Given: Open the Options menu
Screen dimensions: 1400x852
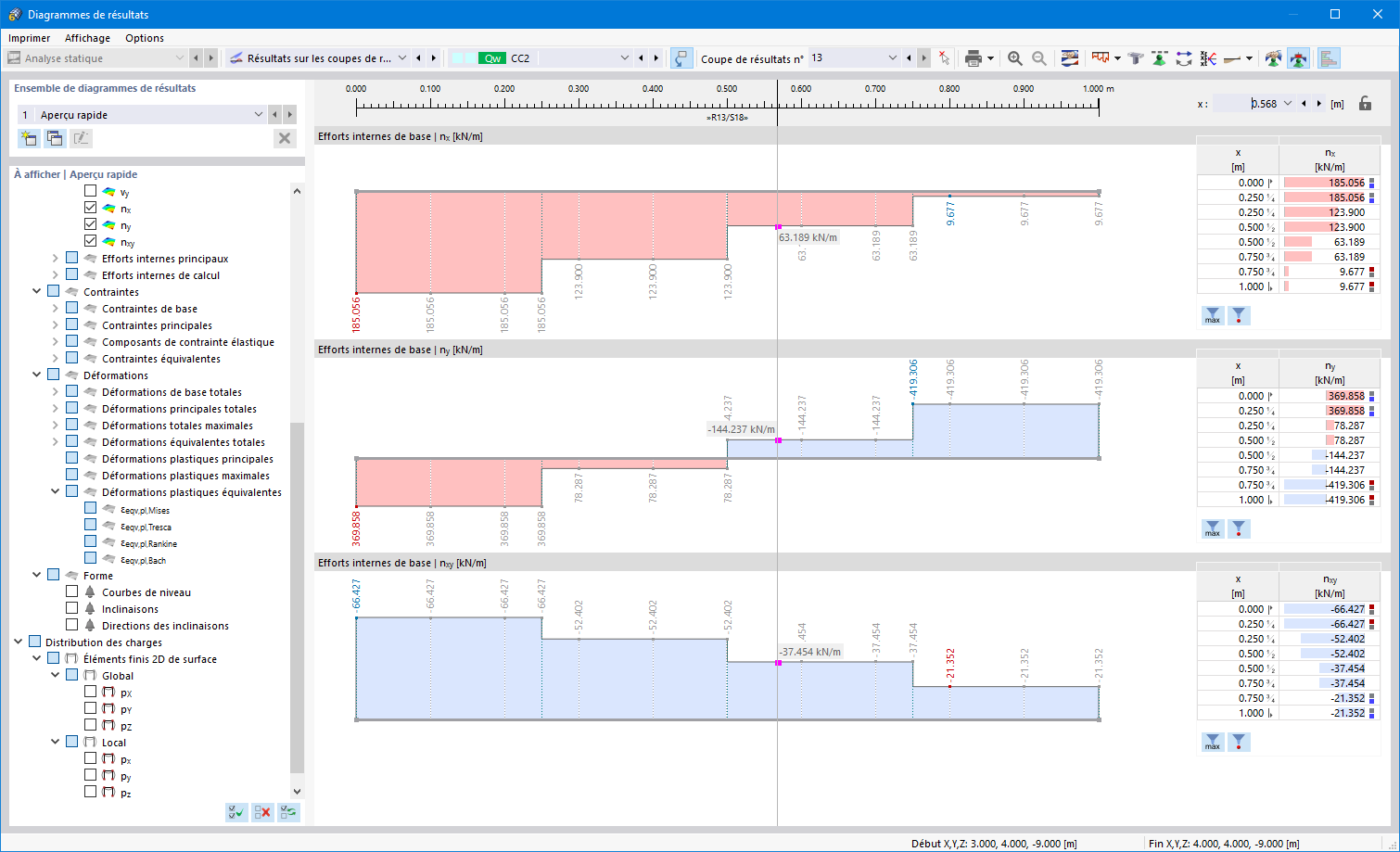Looking at the screenshot, I should [x=145, y=38].
